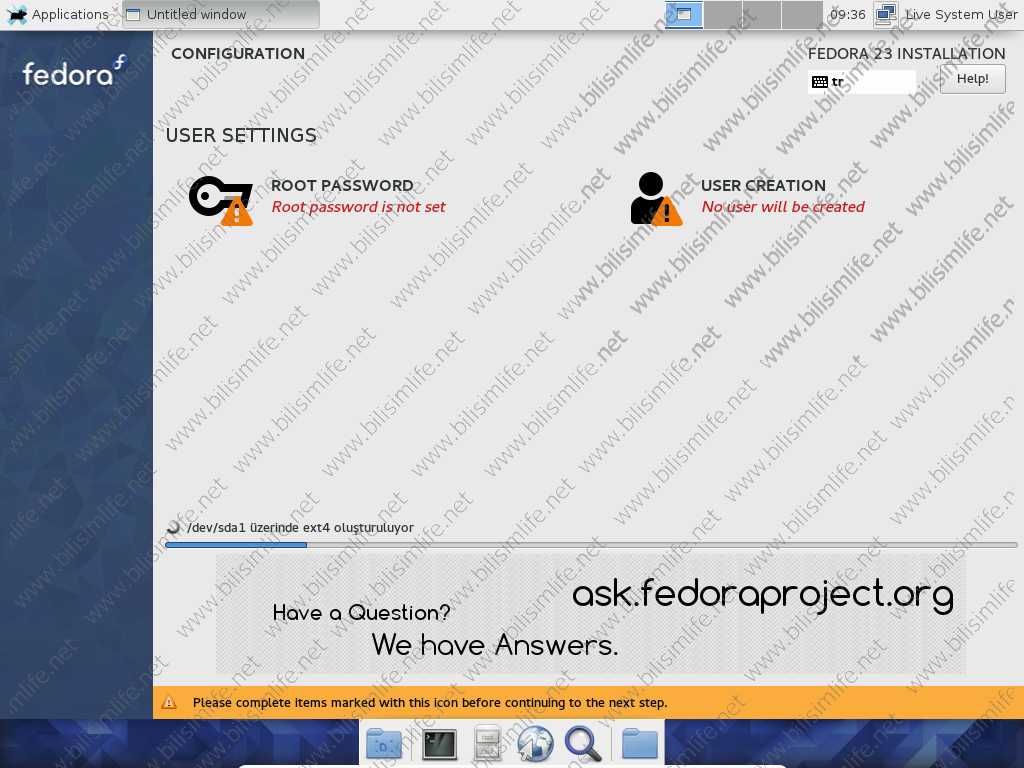The image size is (1024, 768).
Task: Click 'Root password is not set' status
Action: [x=359, y=207]
